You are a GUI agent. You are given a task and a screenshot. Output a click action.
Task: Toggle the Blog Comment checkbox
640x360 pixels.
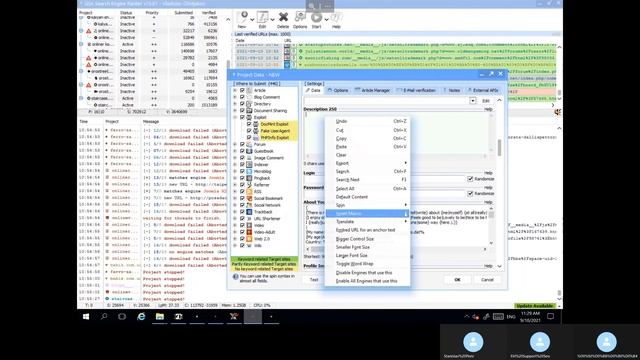coord(242,97)
